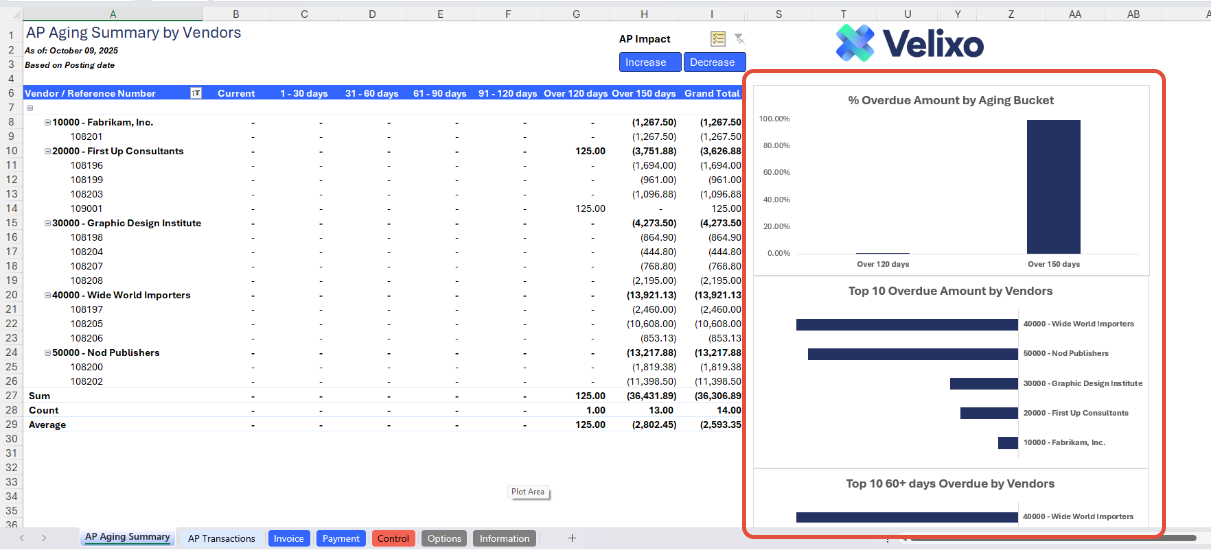This screenshot has height=550, width=1211.
Task: Switch to the Invoice sheet tab
Action: click(x=289, y=538)
